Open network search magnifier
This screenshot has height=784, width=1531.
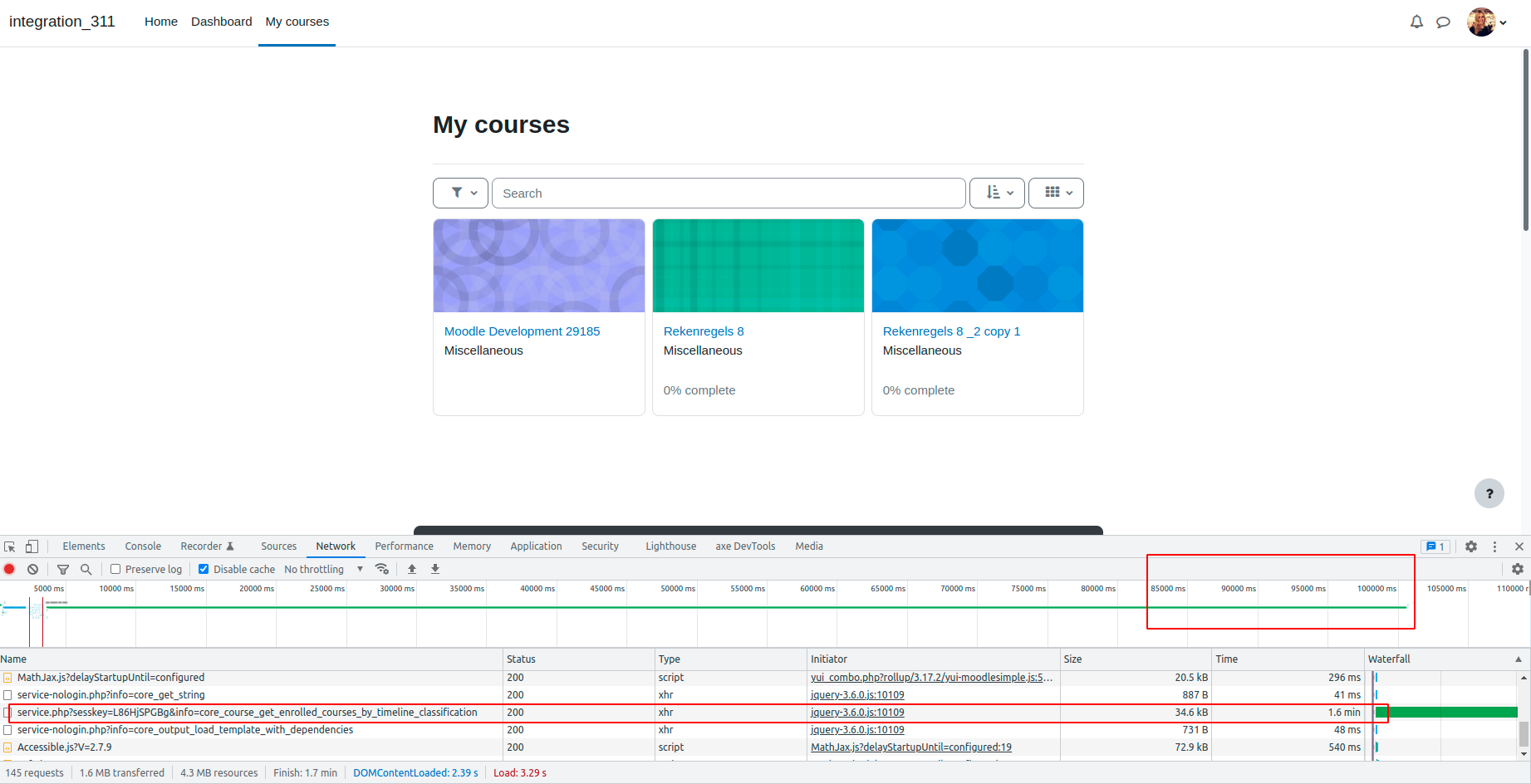click(x=86, y=569)
